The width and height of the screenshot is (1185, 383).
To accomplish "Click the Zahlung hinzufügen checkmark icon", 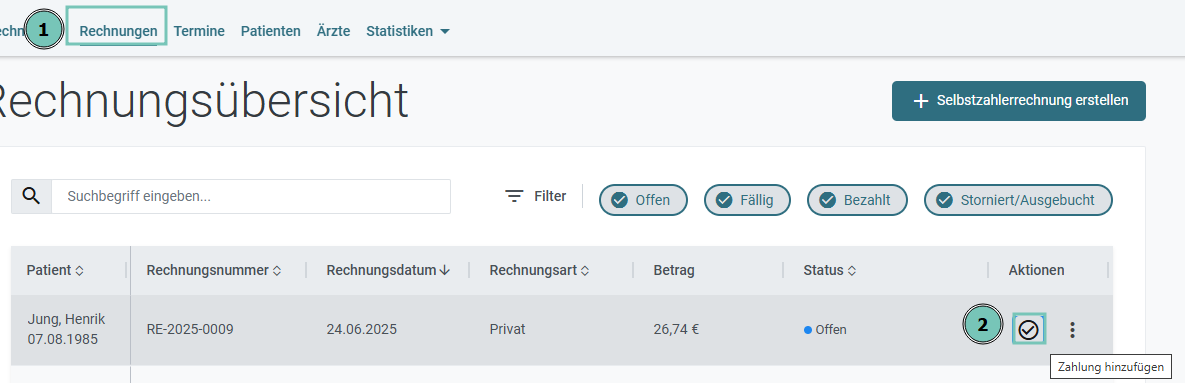I will pos(1029,329).
